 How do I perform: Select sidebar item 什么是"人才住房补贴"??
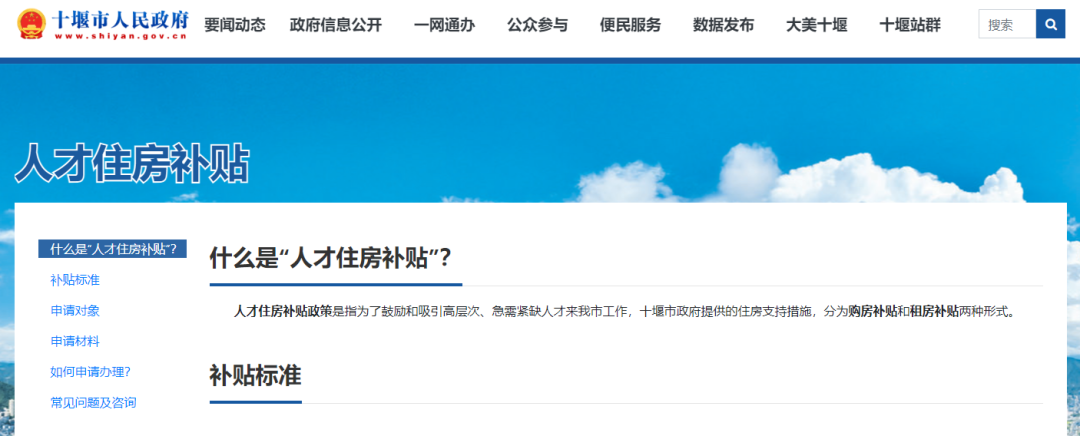(112, 249)
